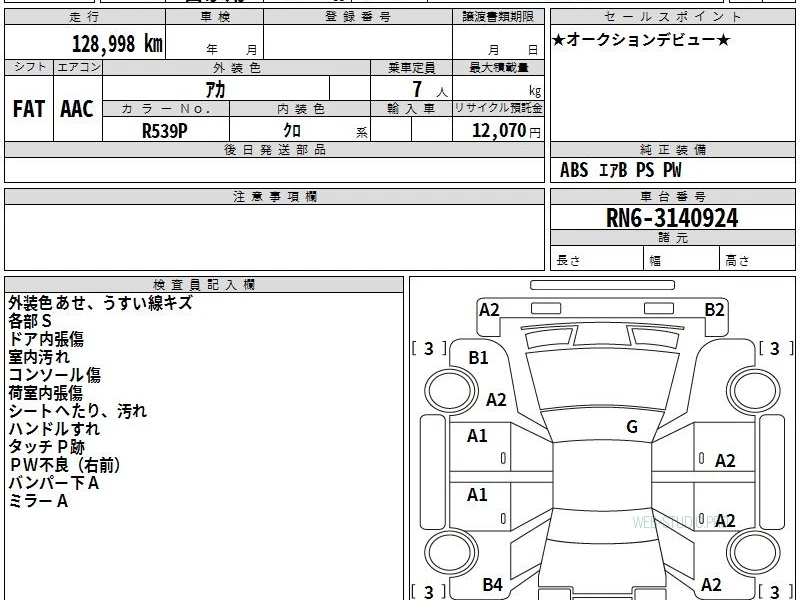The image size is (800, 600).
Task: Click the 諸元 header
Action: click(672, 238)
